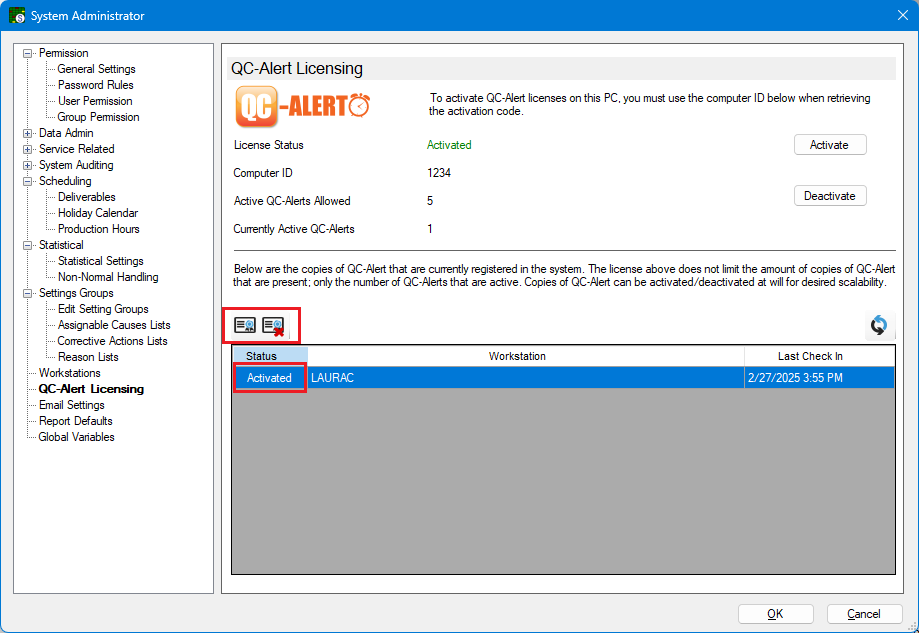Close the System Administrator window
919x633 pixels.
[903, 15]
